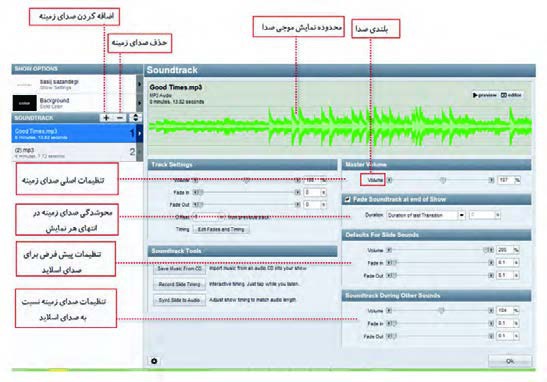Open the Background Solid Color entry
547x382 pixels.
[74, 103]
